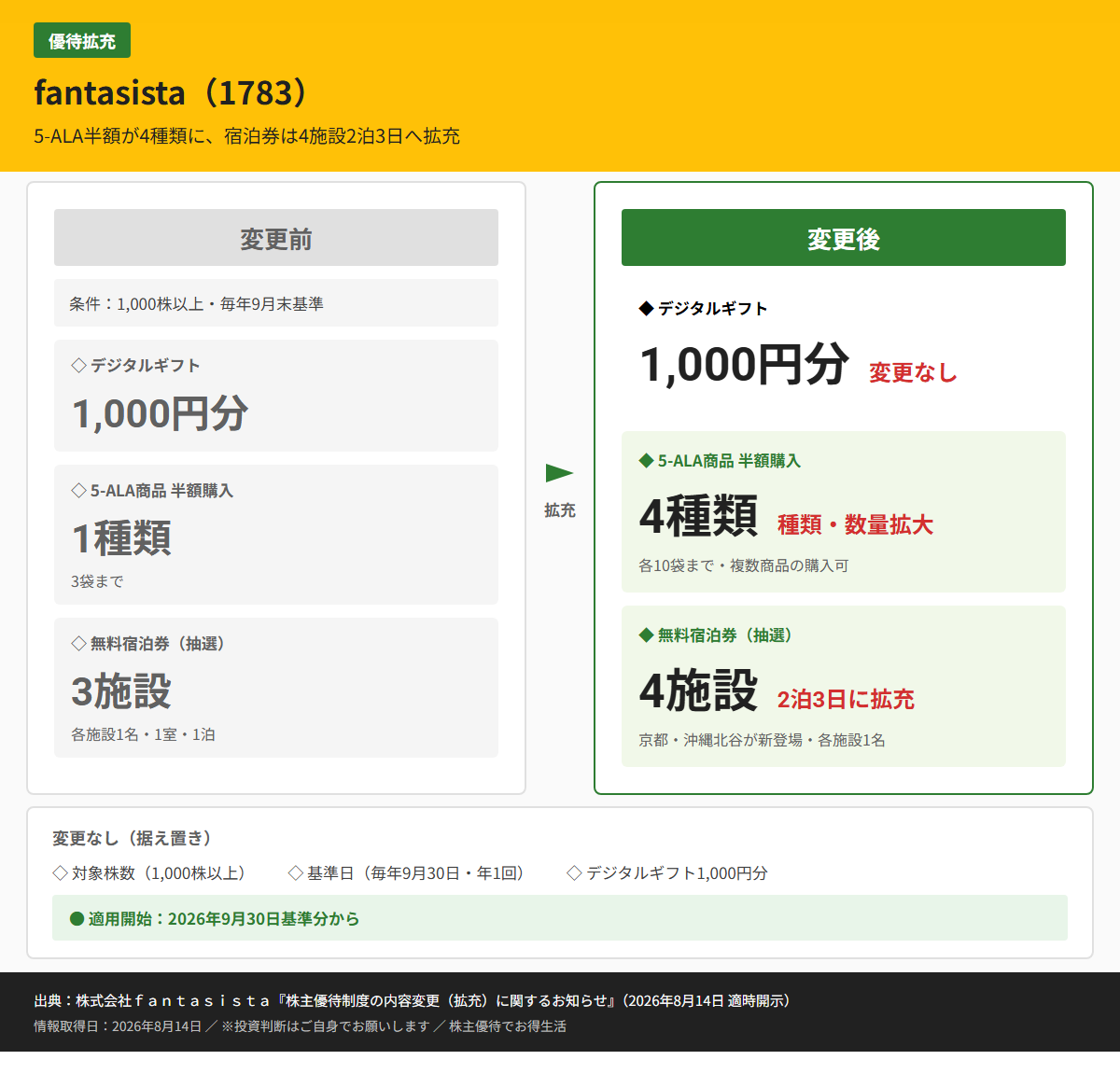This screenshot has width=1120, height=1074.
Task: Click the red 種類・数量拡大 label
Action: [855, 524]
